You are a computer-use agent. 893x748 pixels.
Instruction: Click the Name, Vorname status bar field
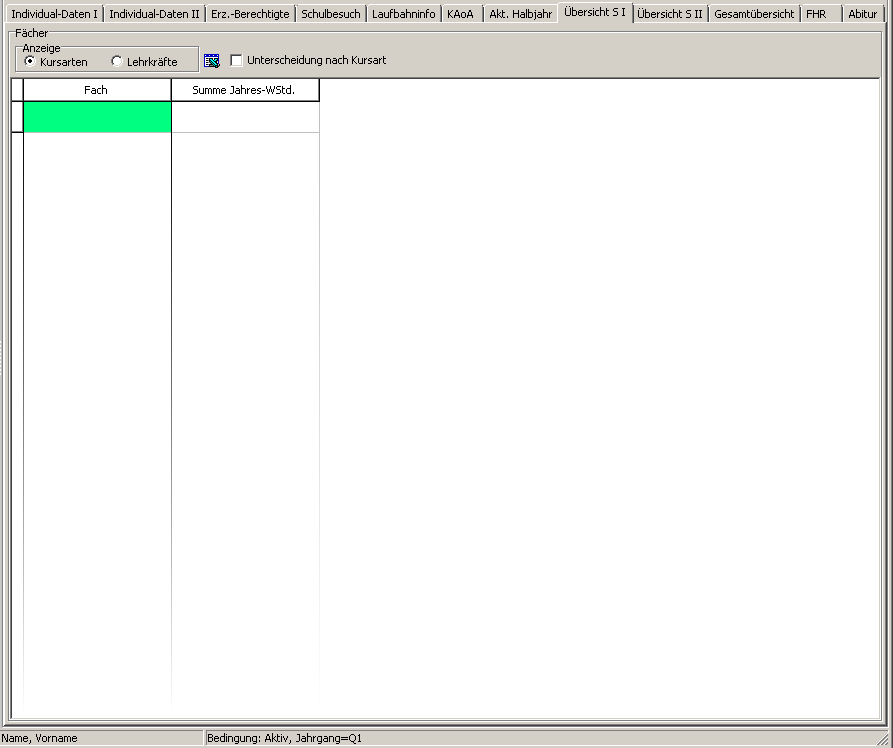[x=101, y=738]
